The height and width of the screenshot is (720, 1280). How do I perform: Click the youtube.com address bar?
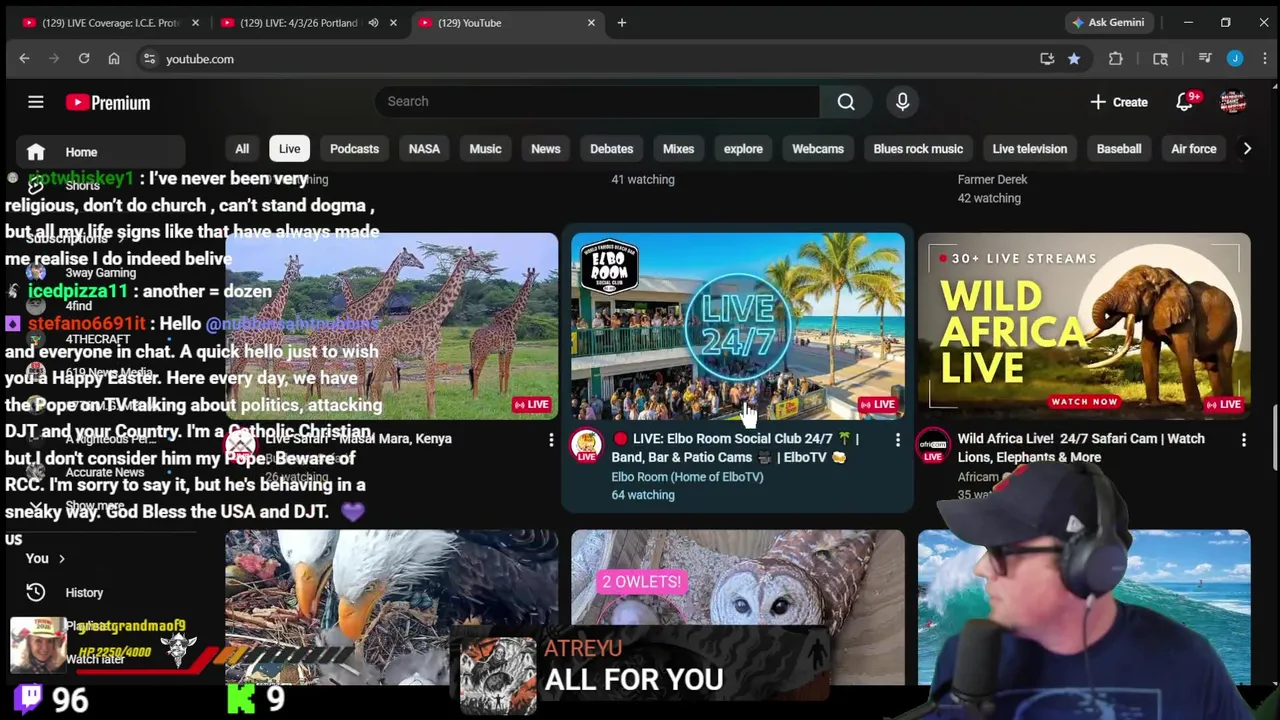590,59
